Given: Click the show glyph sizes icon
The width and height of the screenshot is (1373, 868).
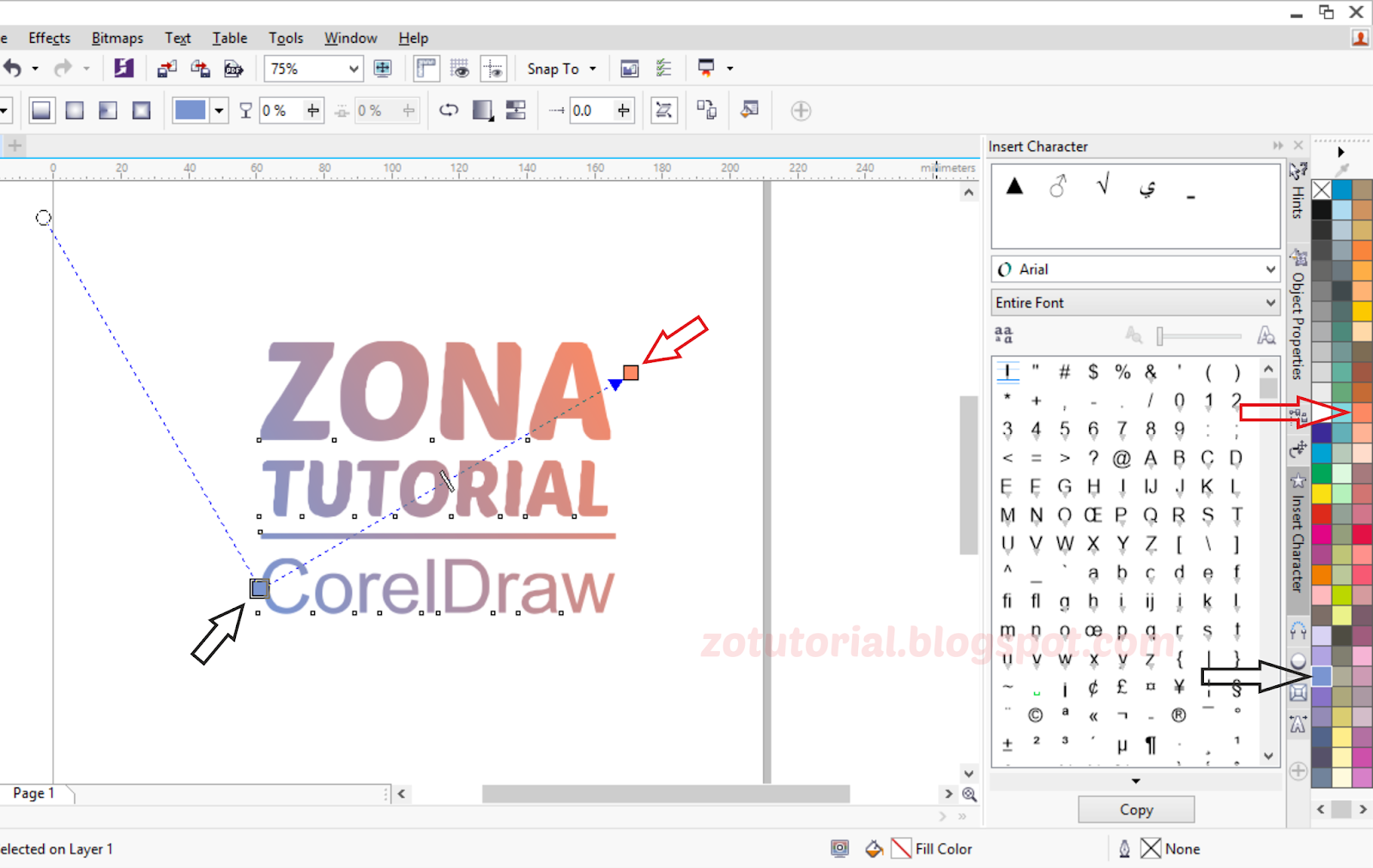Looking at the screenshot, I should tap(1003, 335).
